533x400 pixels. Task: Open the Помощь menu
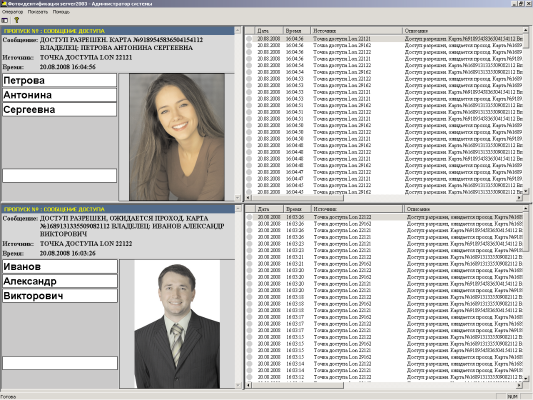[x=61, y=12]
